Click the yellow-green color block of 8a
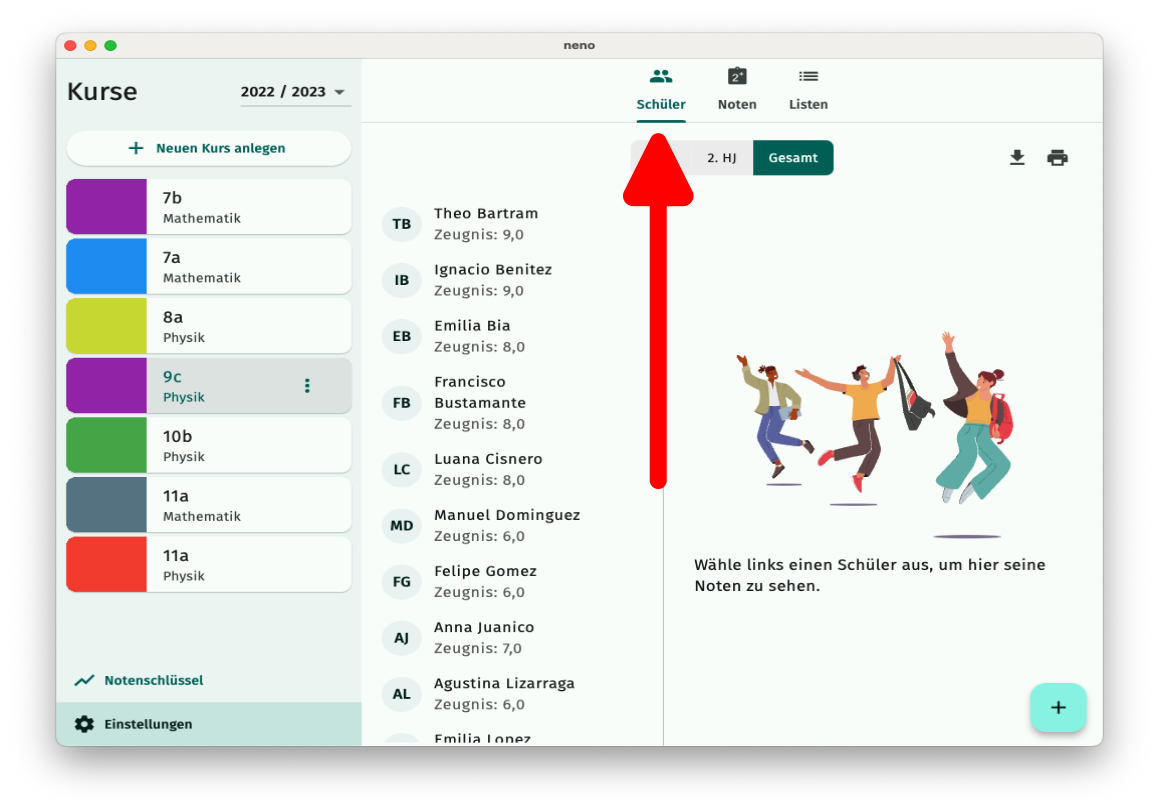 click(106, 326)
